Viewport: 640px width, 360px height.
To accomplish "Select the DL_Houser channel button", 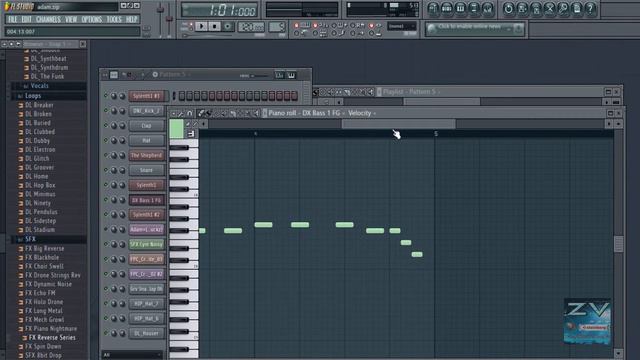I will tap(146, 333).
